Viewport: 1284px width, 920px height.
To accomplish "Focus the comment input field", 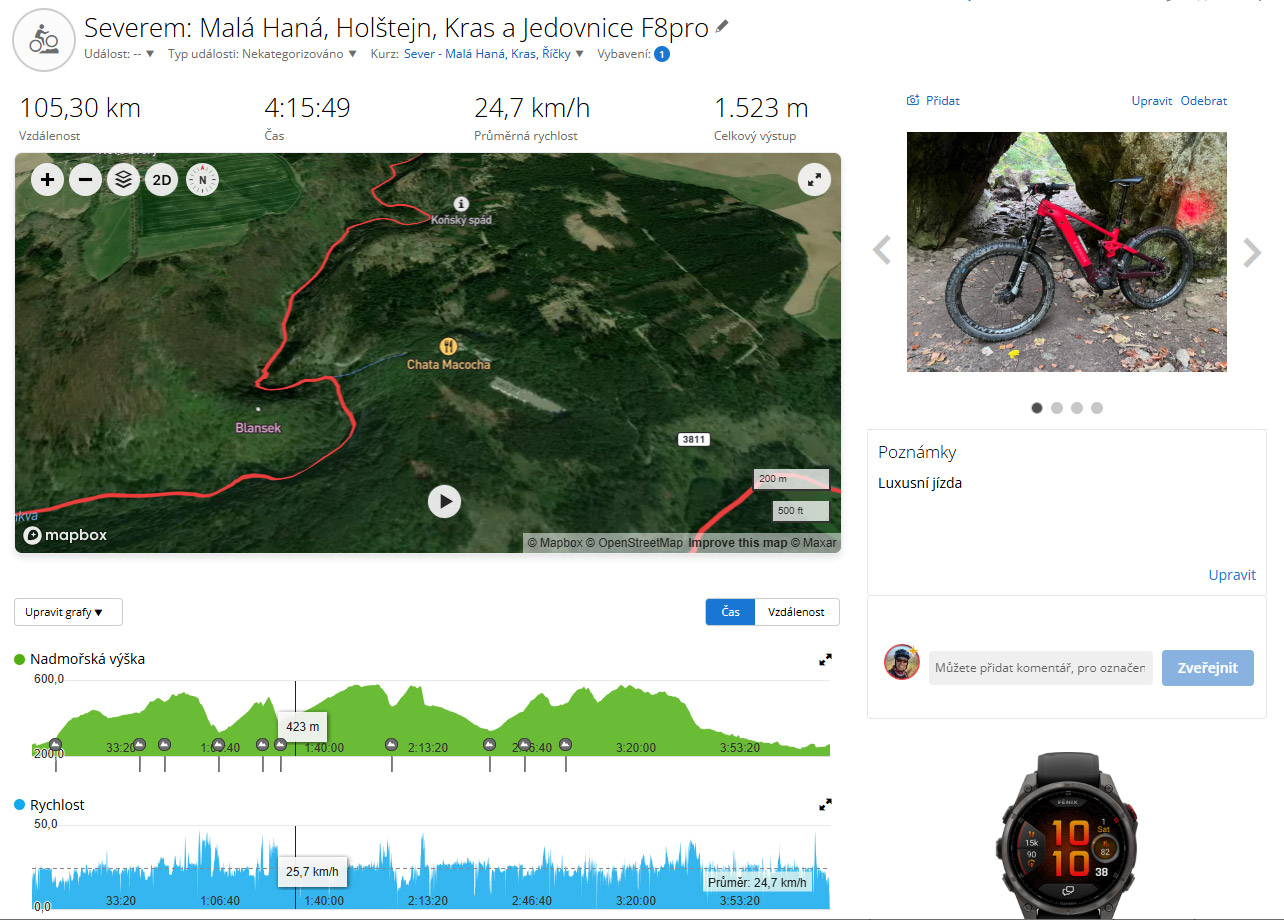I will point(1041,668).
